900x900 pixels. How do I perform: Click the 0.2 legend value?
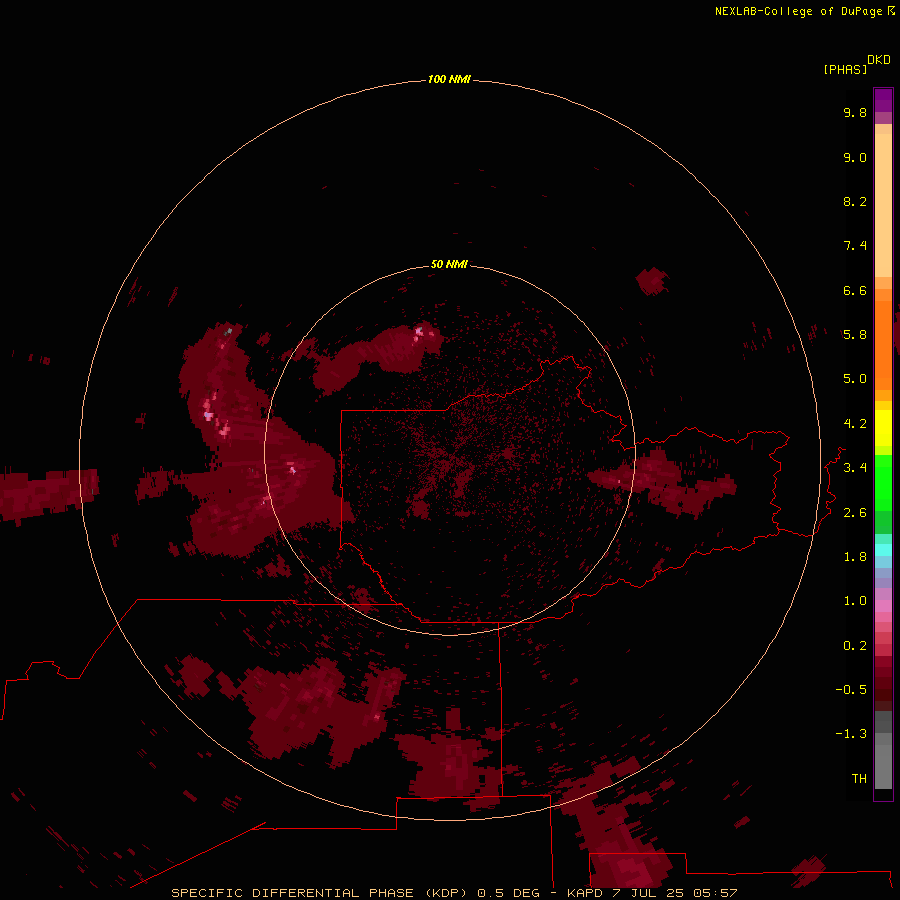point(855,646)
